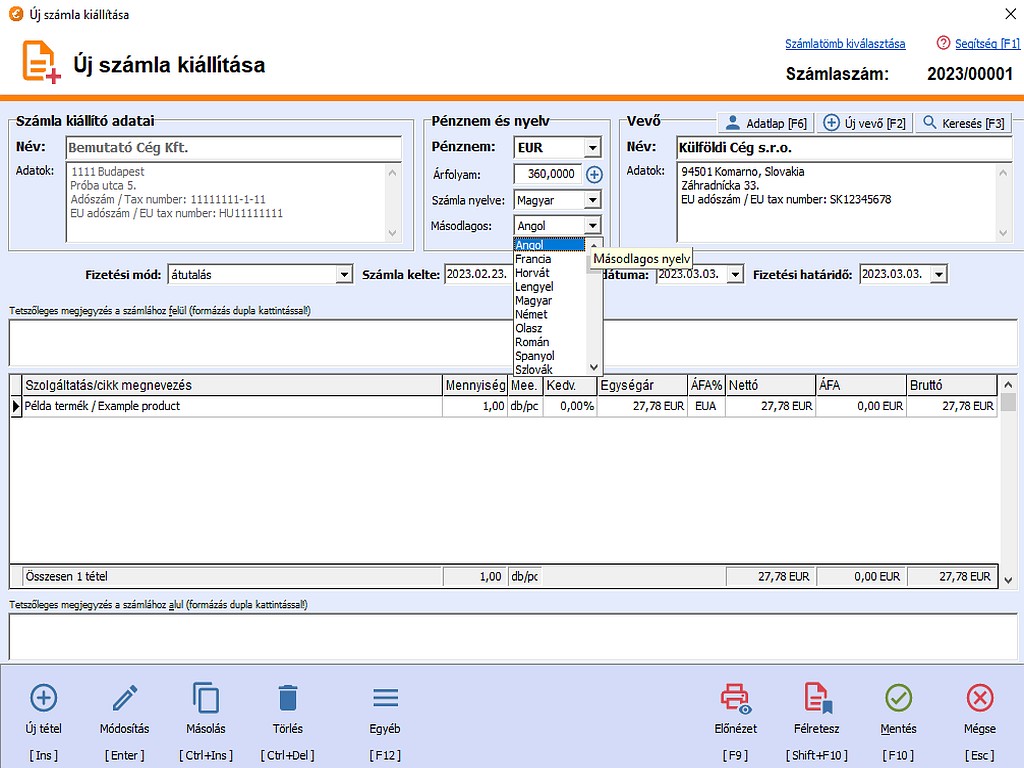This screenshot has height=768, width=1024.
Task: Click the Mégse cancel icon
Action: click(980, 698)
